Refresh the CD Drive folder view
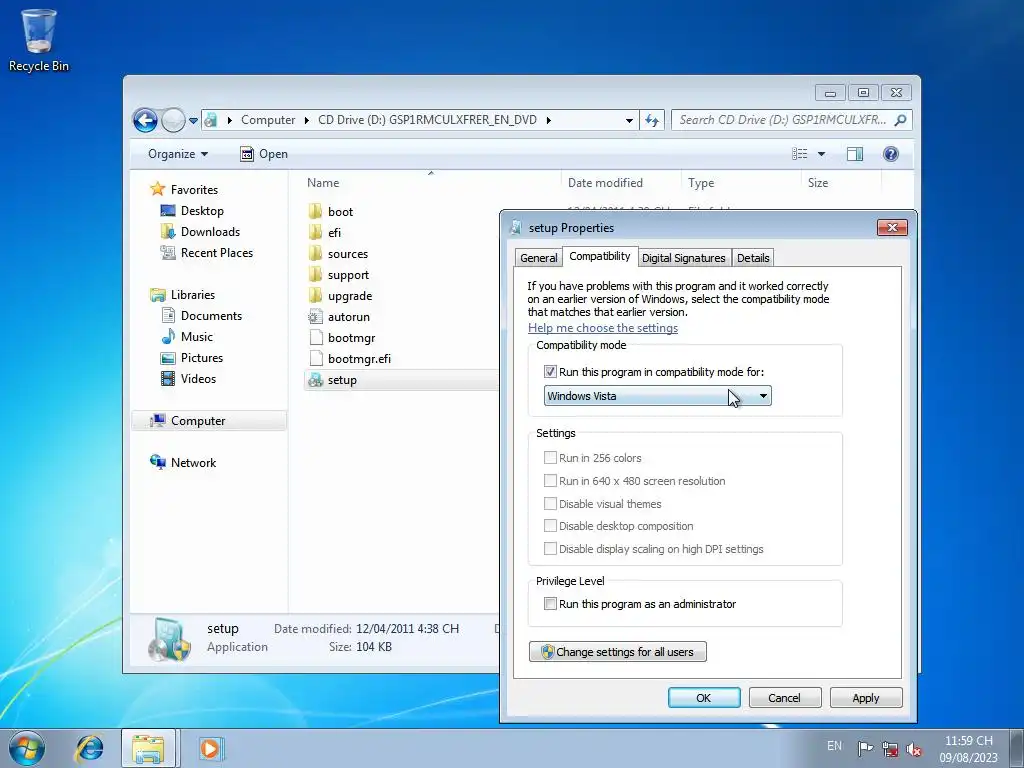The height and width of the screenshot is (768, 1024). point(652,120)
